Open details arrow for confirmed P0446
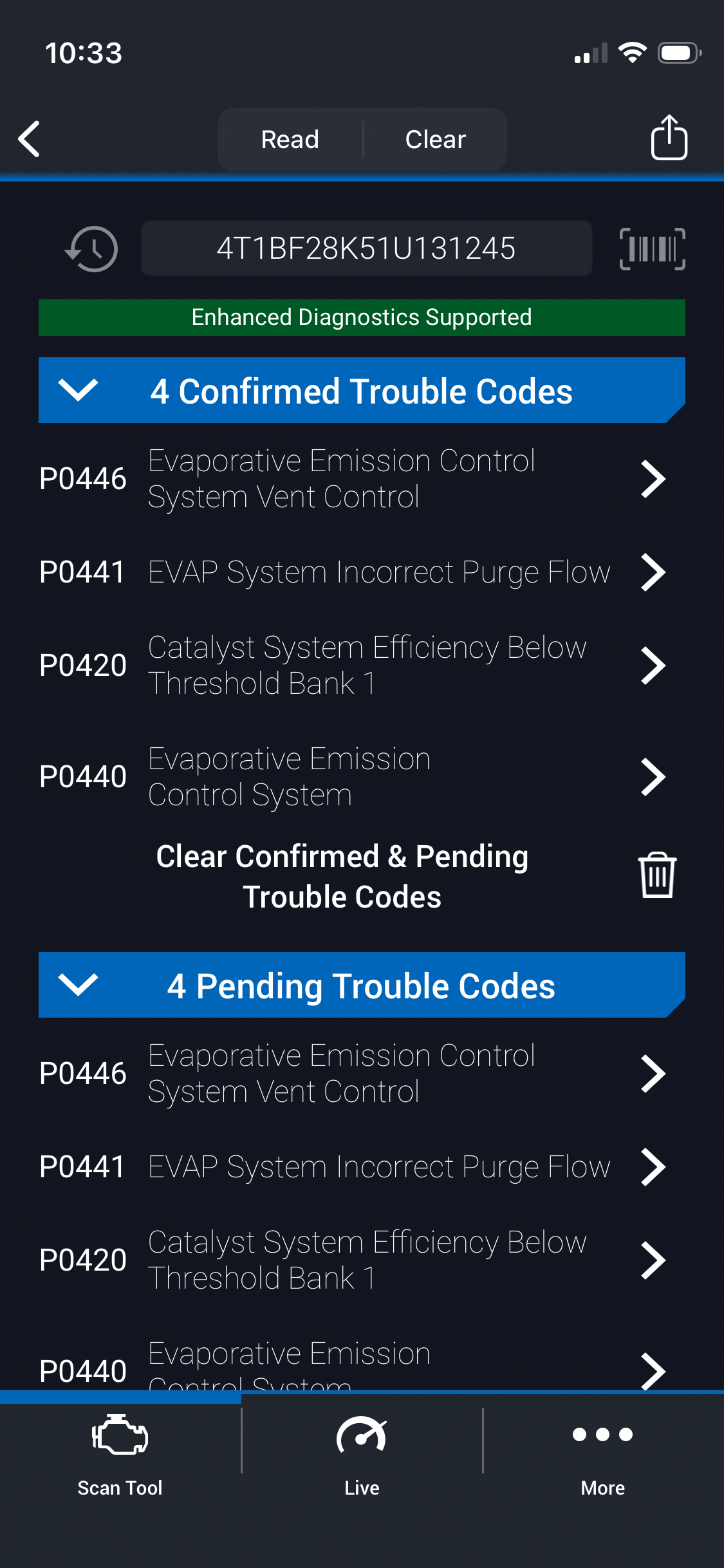 653,479
